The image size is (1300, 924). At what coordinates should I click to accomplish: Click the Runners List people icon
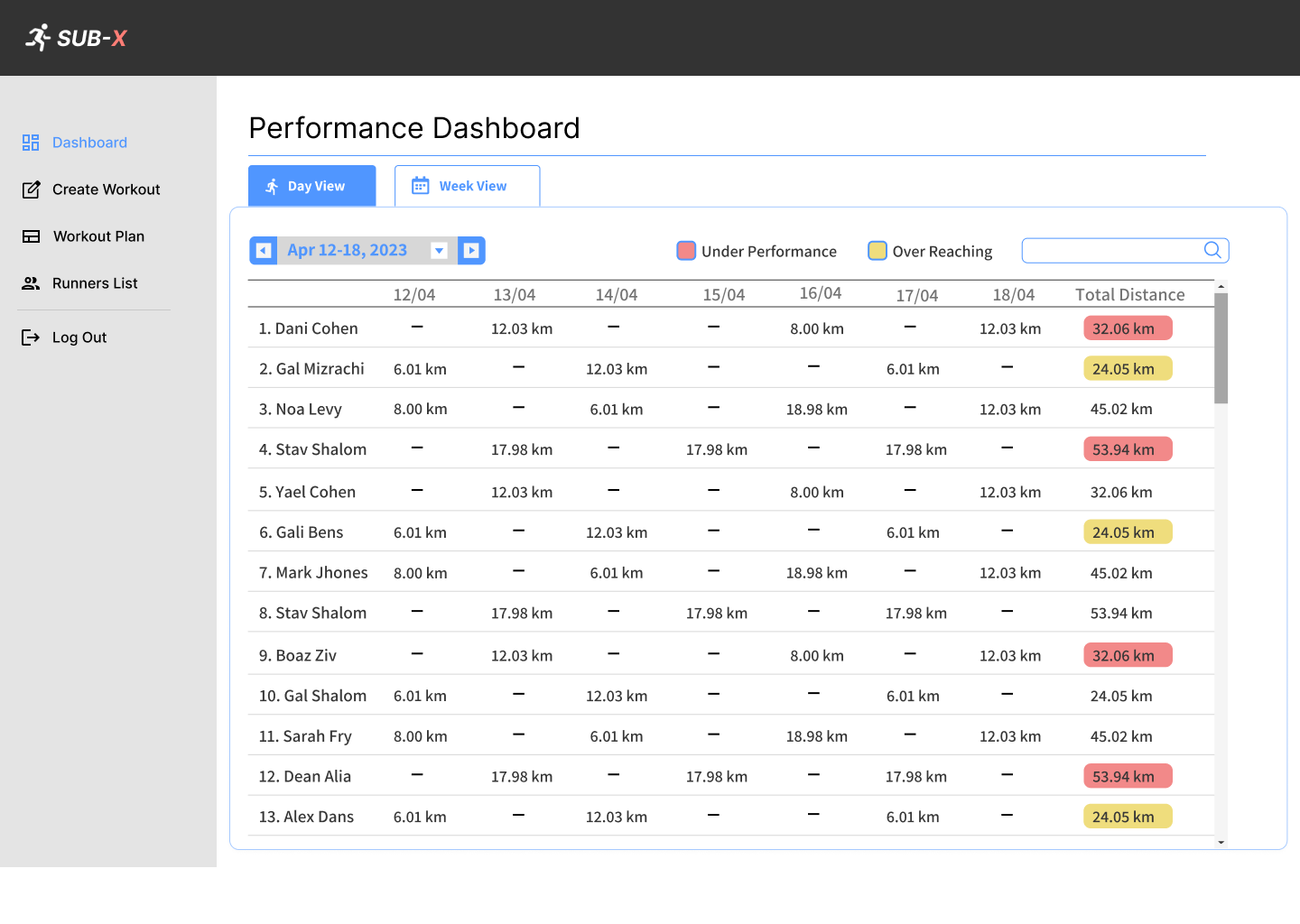(31, 282)
